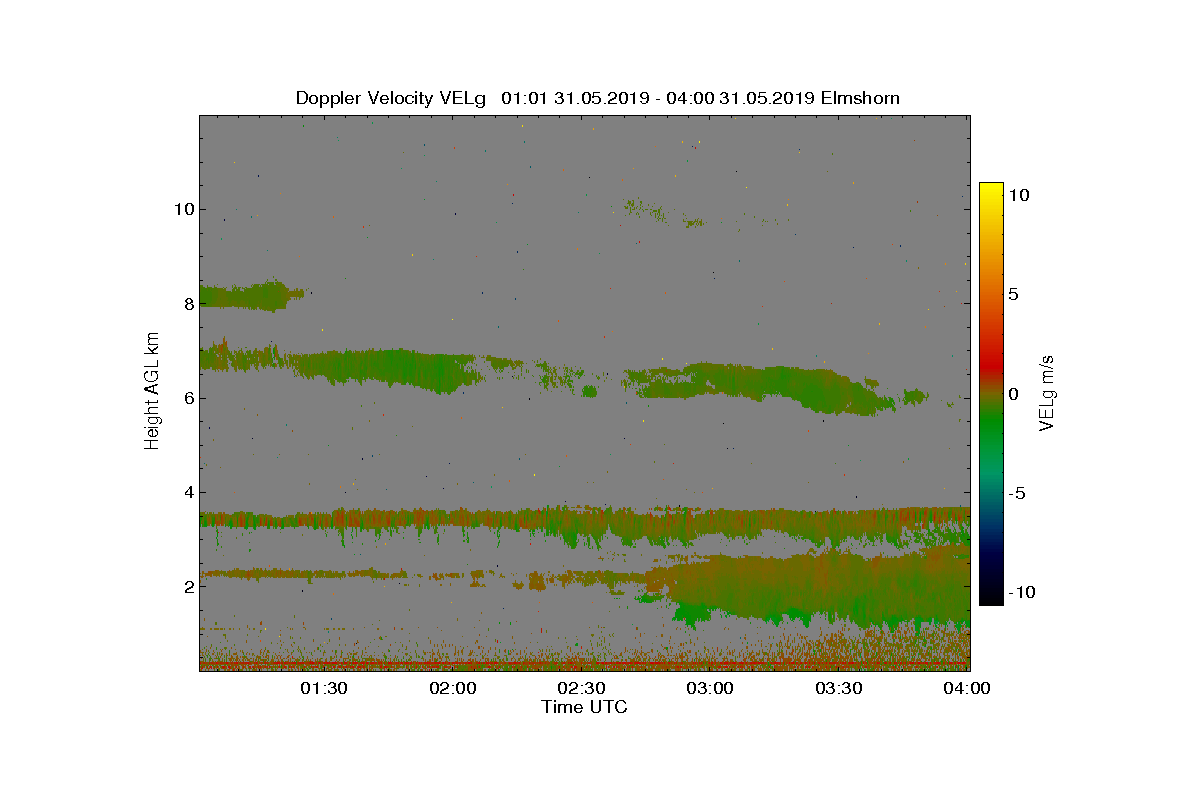Click the '02:00' time tick label
Viewport: 1200px width, 800px height.
(453, 688)
